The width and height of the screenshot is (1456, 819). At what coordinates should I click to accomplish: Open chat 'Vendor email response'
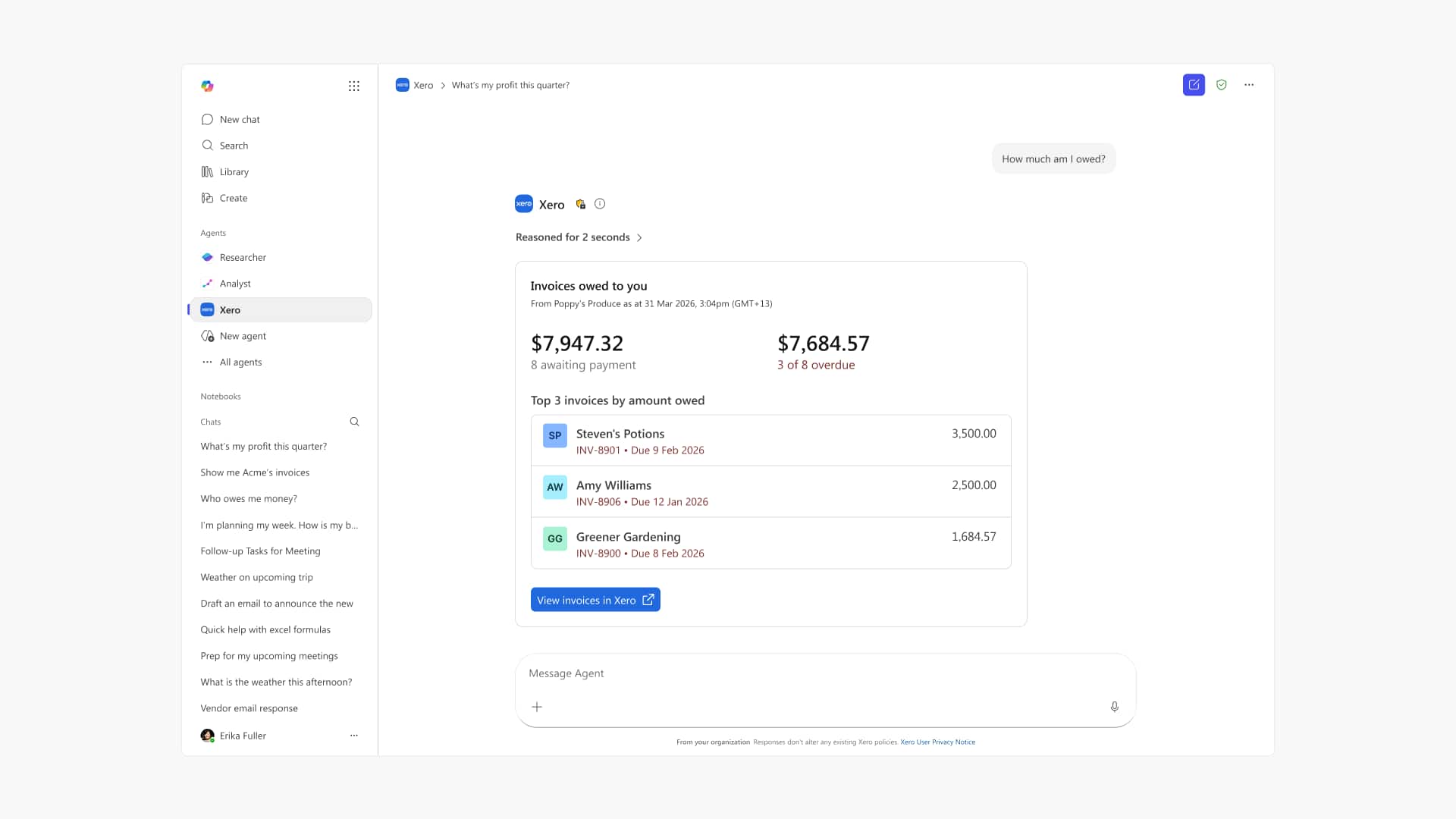(249, 708)
